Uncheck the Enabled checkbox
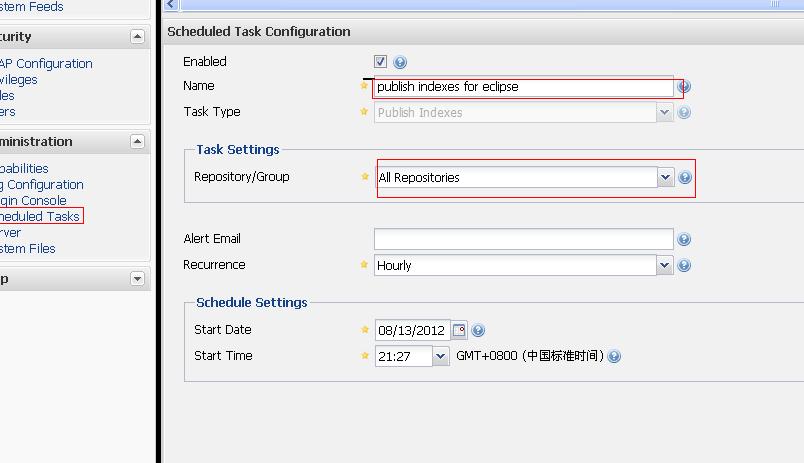The width and height of the screenshot is (804, 463). pyautogui.click(x=380, y=62)
